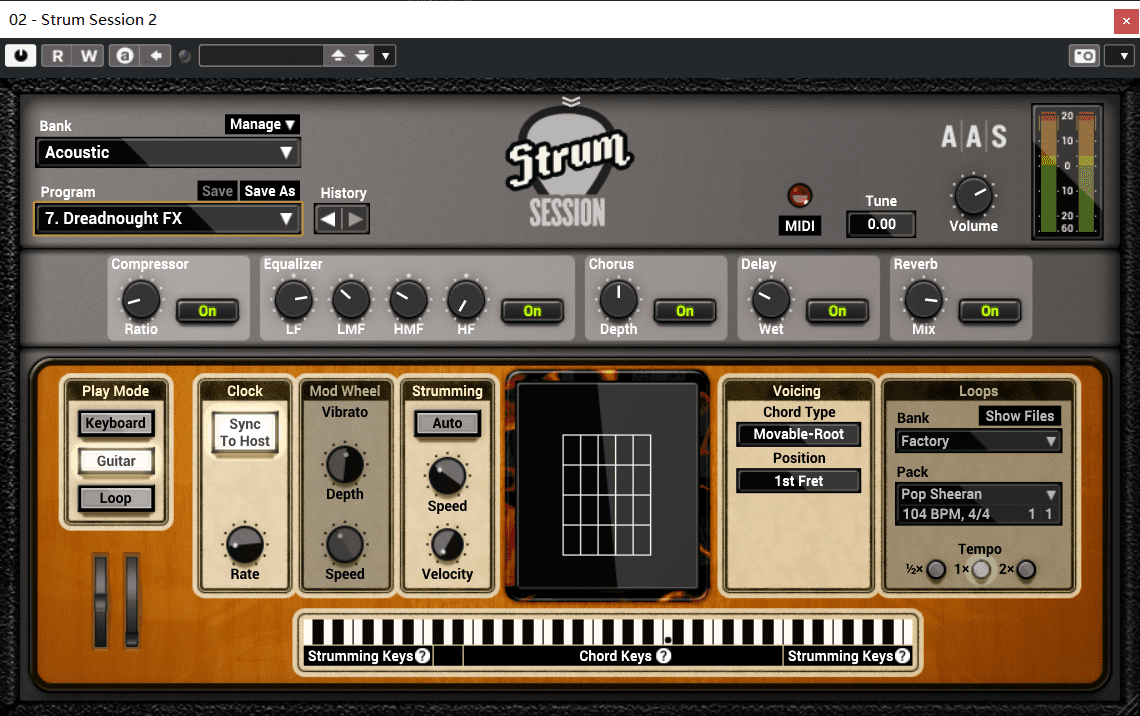The height and width of the screenshot is (716, 1140).
Task: Click the left arrow copy settings icon
Action: pos(156,56)
